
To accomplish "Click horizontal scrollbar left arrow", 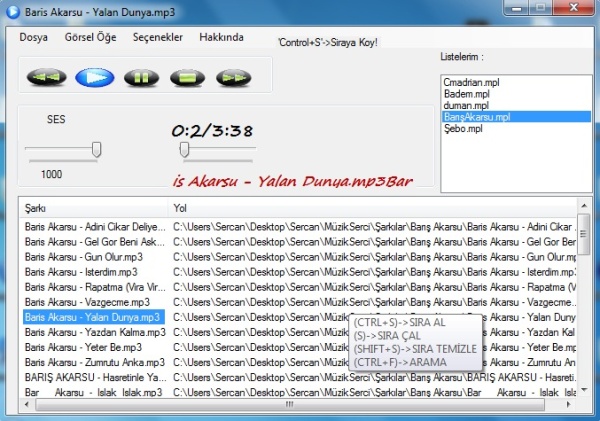I will tap(27, 404).
